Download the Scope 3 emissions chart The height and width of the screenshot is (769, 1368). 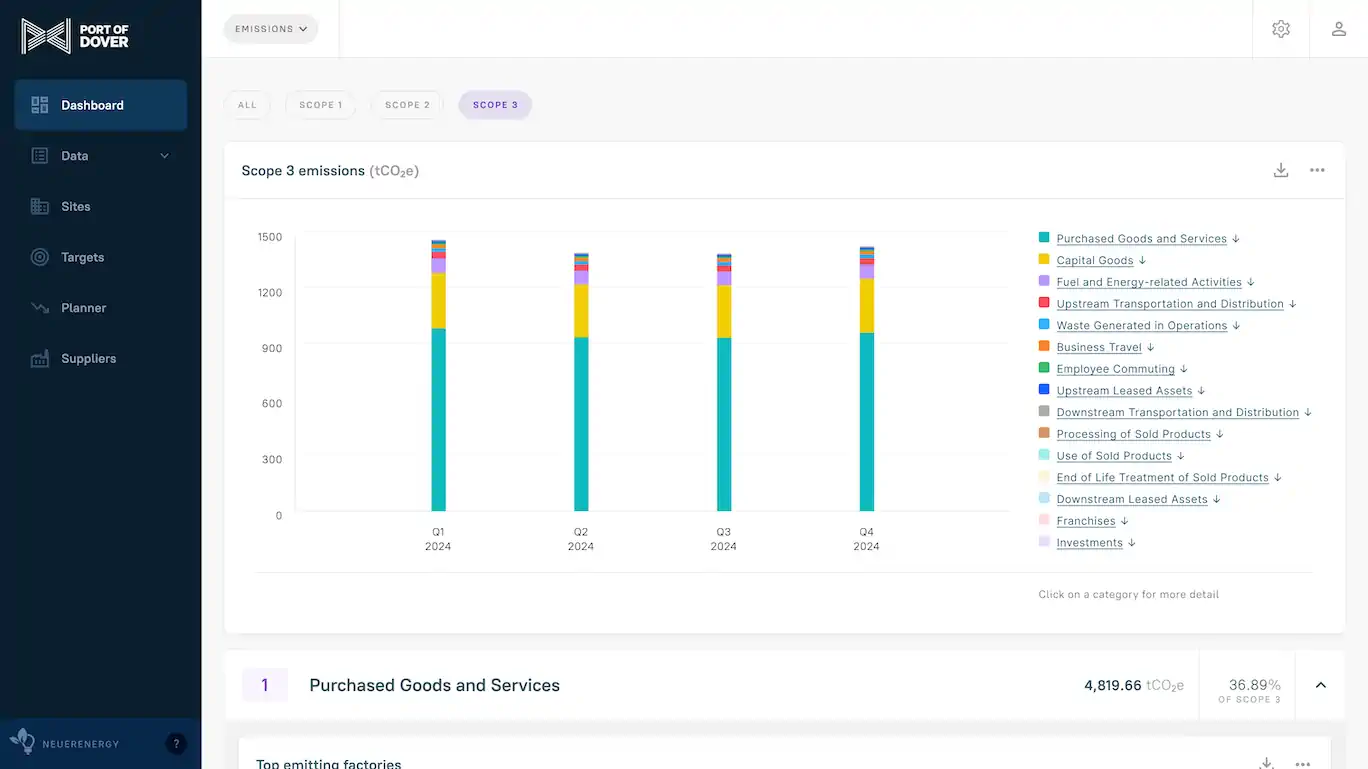point(1281,170)
